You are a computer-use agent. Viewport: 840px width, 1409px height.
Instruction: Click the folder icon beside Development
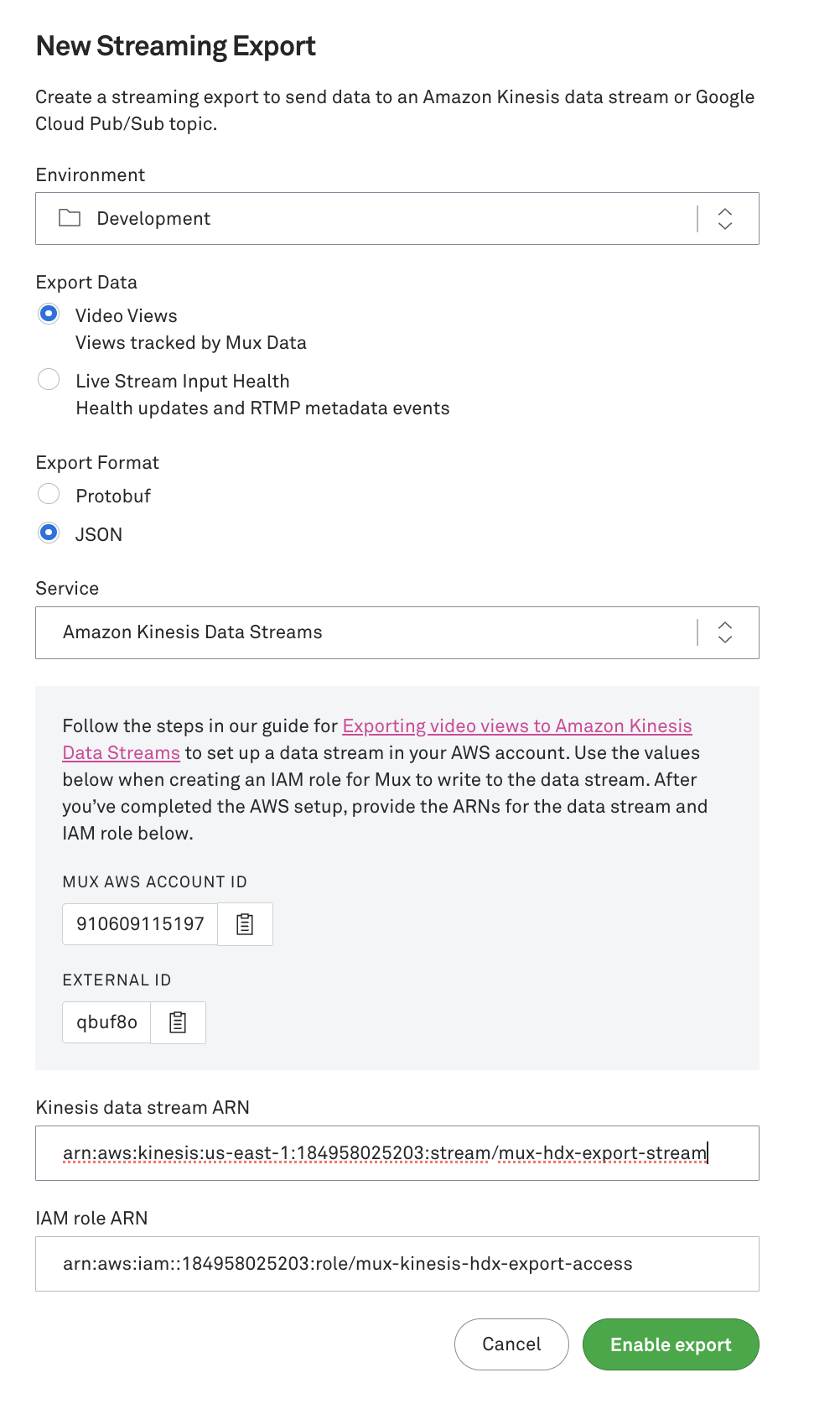tap(68, 218)
